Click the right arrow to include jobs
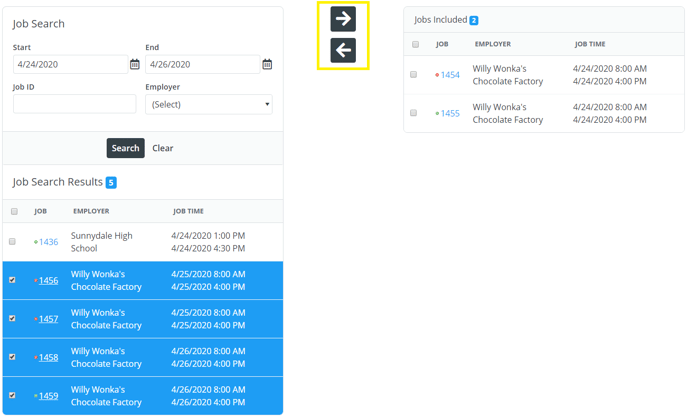The width and height of the screenshot is (688, 419). [x=343, y=18]
